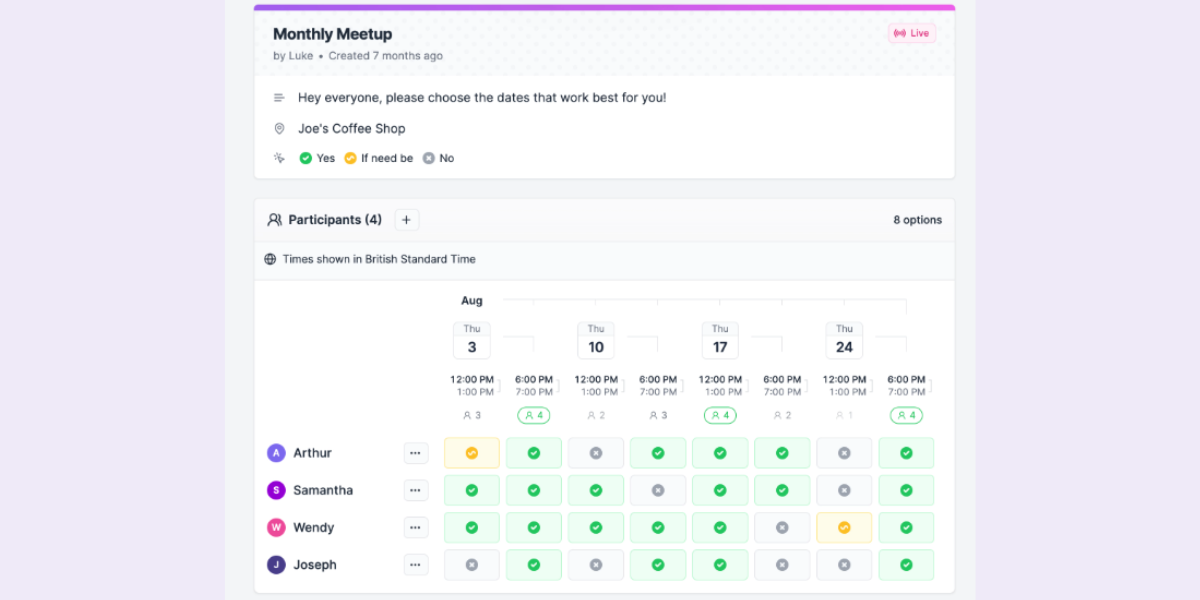Image resolution: width=1200 pixels, height=600 pixels.
Task: Click the green 4 count badge under Aug 24 evening
Action: coord(906,415)
